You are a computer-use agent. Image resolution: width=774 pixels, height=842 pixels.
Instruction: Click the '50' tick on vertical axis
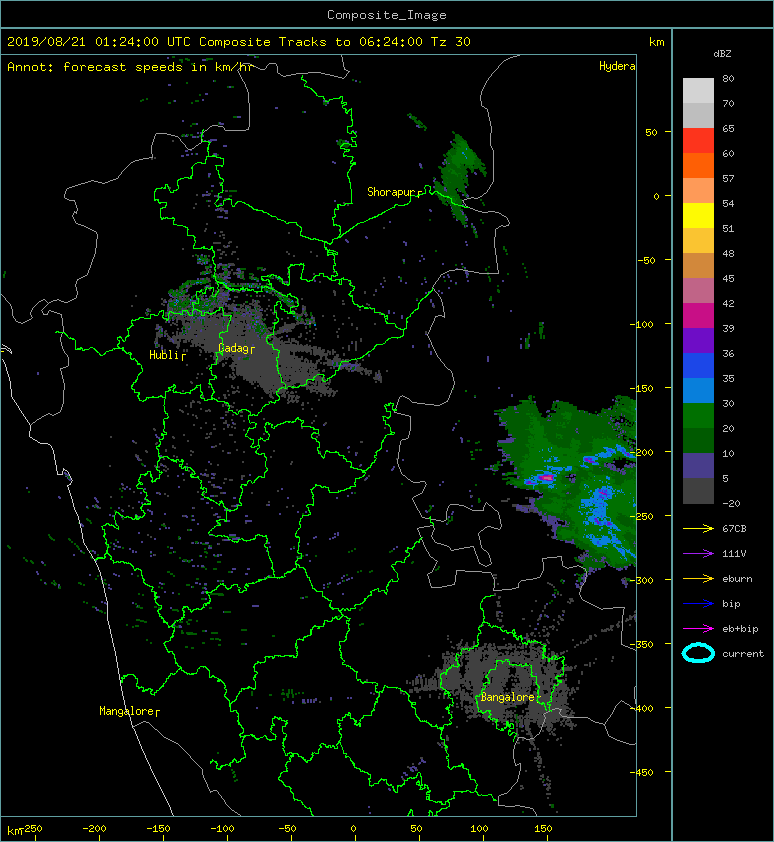tap(651, 132)
